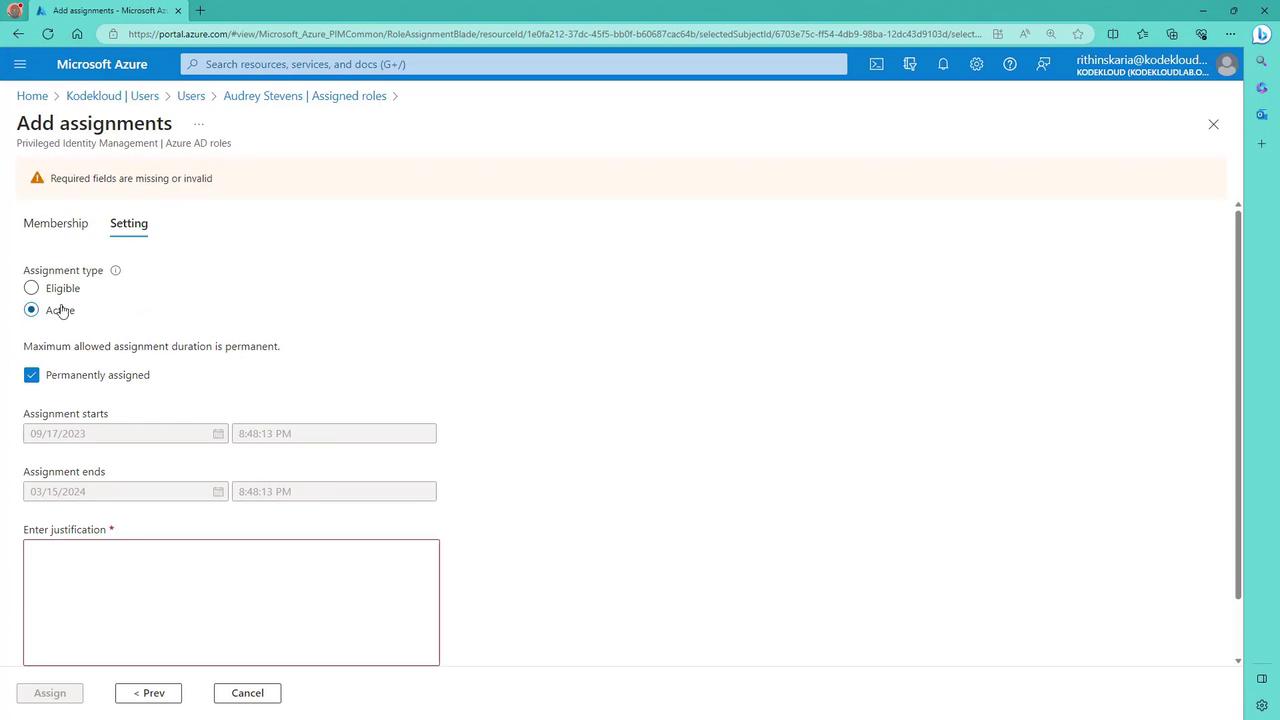The width and height of the screenshot is (1280, 720).
Task: Switch to the Membership tab
Action: [x=56, y=223]
